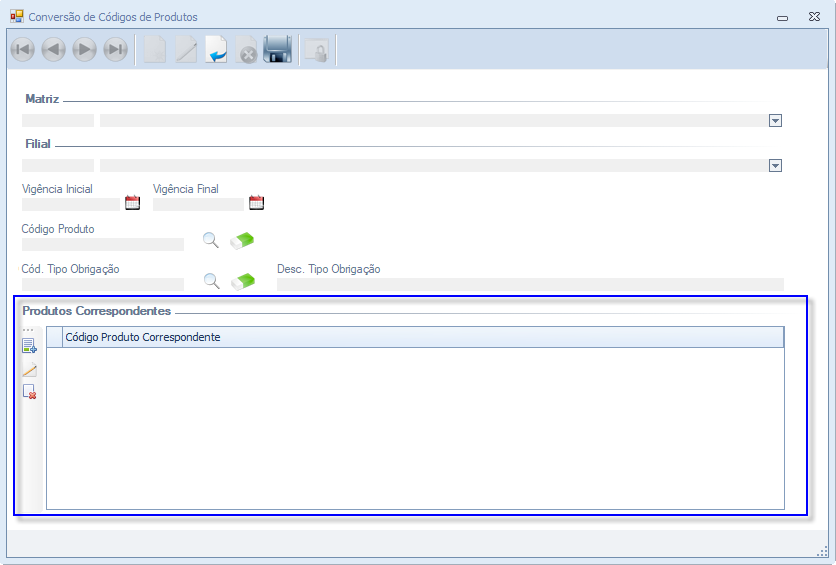
Task: Clear Código Produto with the eraser icon
Action: (x=242, y=240)
